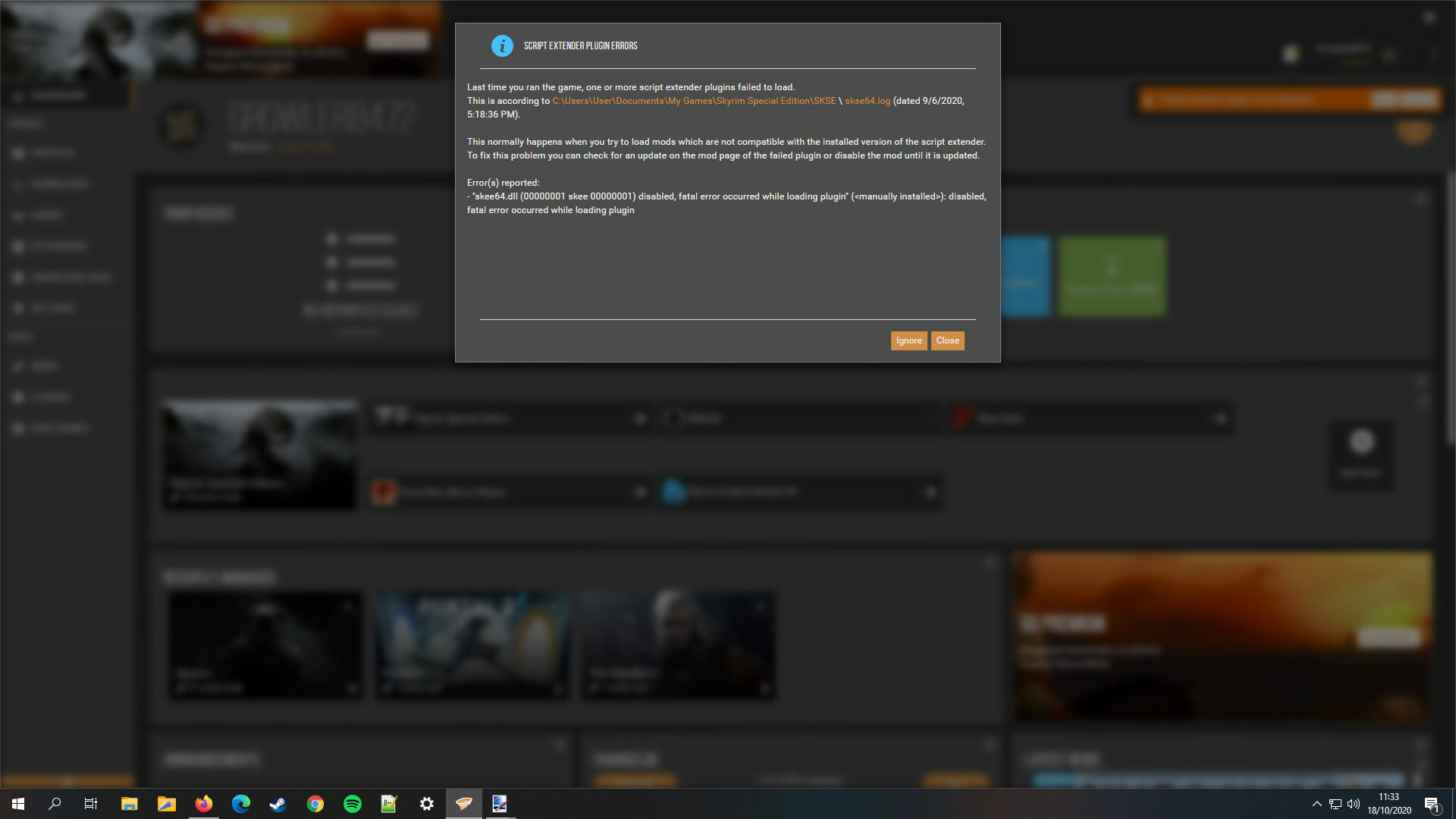Open the clock showing 11:33 18/10/2020

coord(1389,804)
